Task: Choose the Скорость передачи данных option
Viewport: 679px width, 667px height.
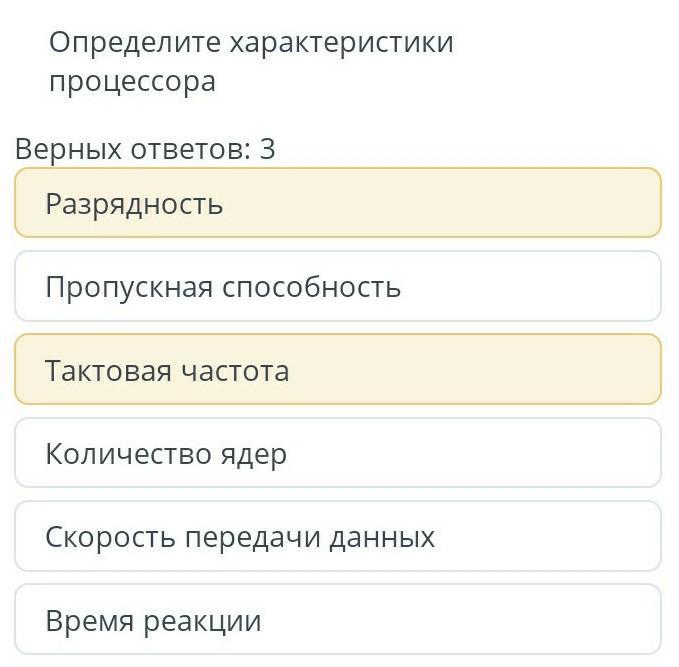Action: (x=338, y=537)
